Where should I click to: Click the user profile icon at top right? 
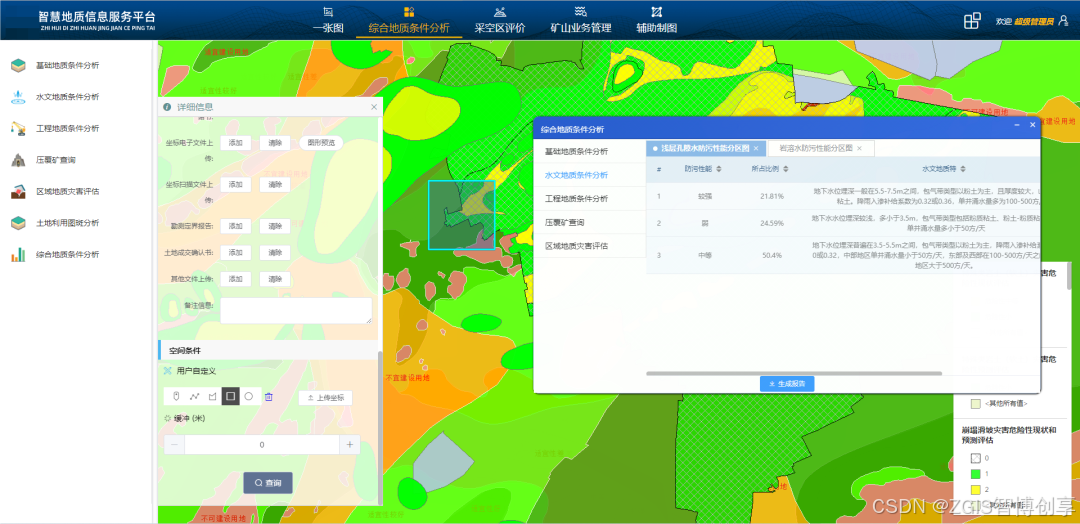1063,21
